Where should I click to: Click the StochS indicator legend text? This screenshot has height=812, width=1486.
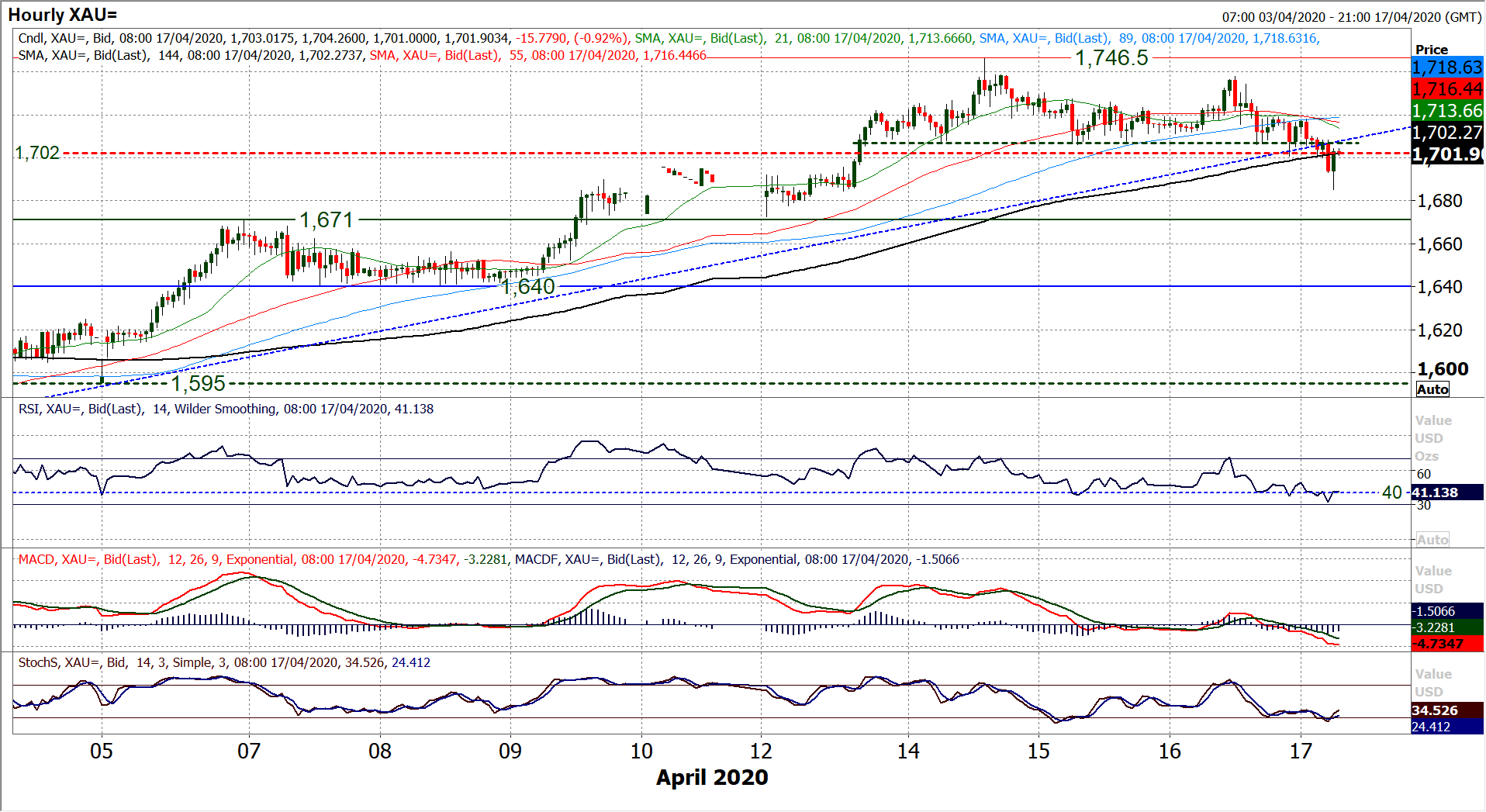click(224, 662)
